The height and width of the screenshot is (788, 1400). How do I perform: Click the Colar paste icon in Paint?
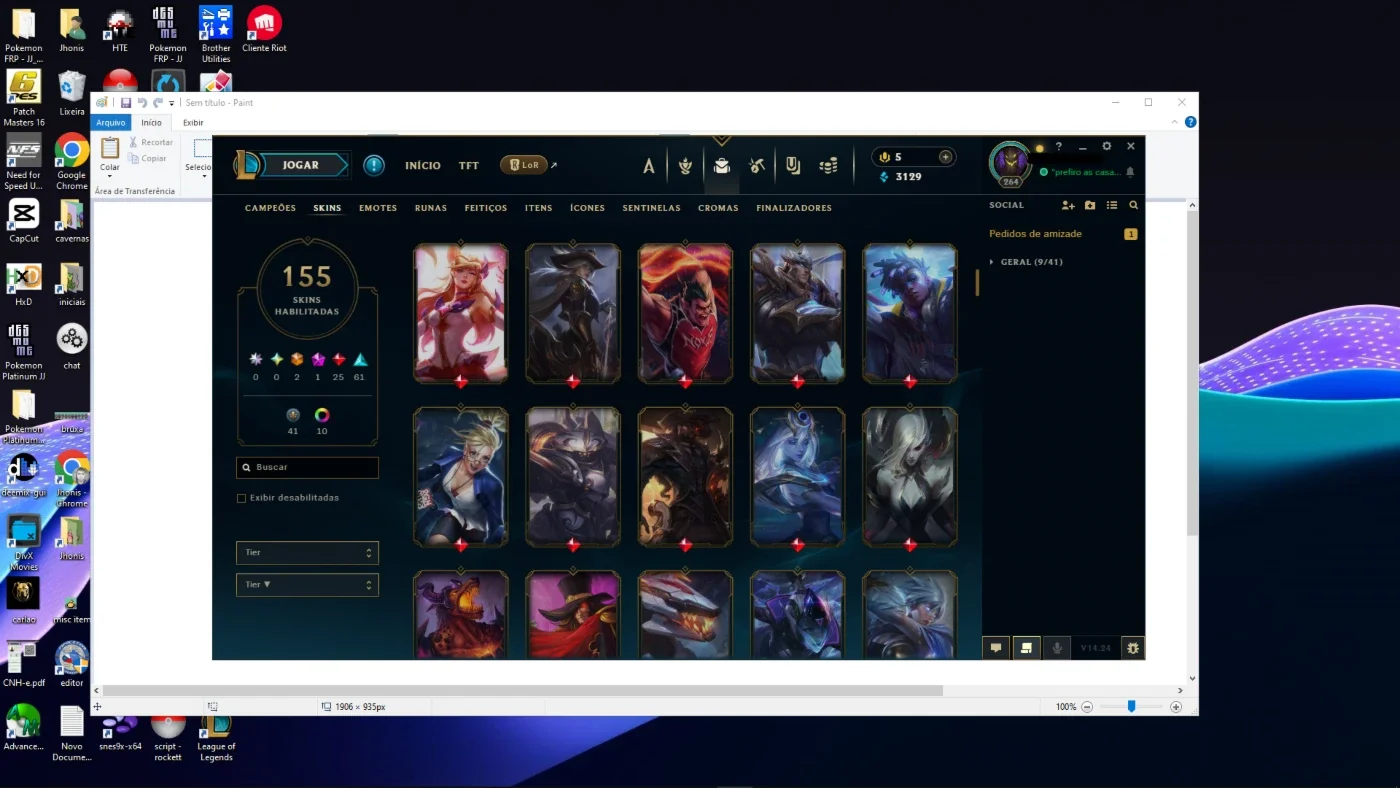110,148
